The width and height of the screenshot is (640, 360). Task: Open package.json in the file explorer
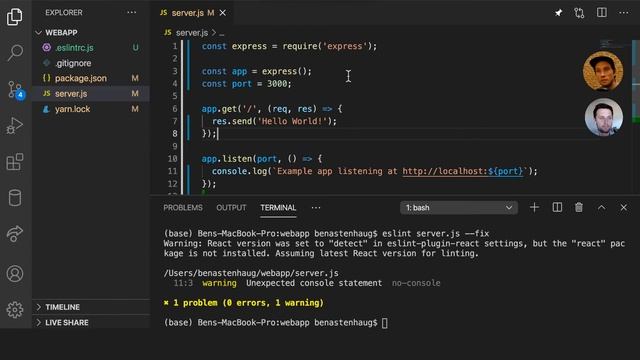tap(91, 78)
